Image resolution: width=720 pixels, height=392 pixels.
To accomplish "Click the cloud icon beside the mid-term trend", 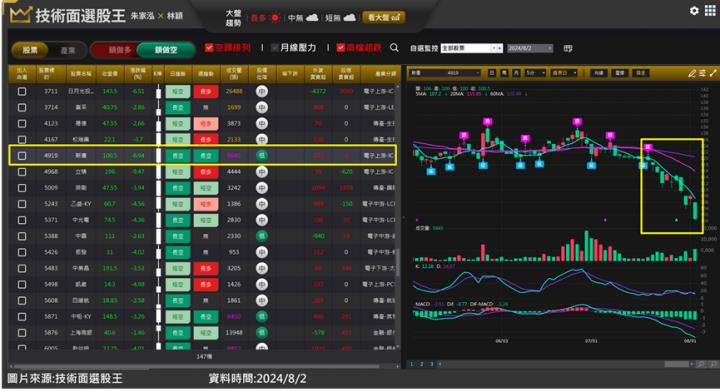I will (312, 17).
